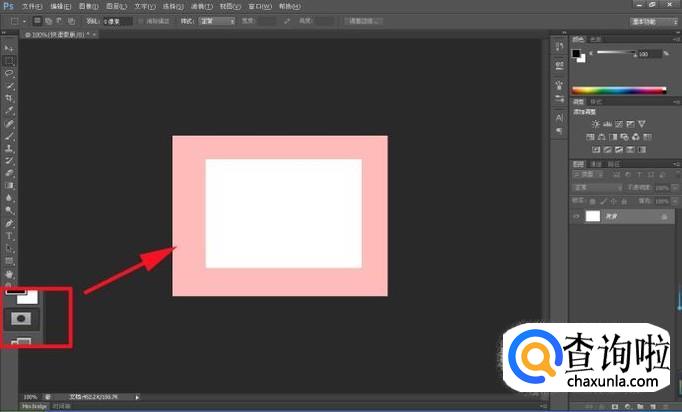Open the Adjustments panel flyout menu

(676, 102)
